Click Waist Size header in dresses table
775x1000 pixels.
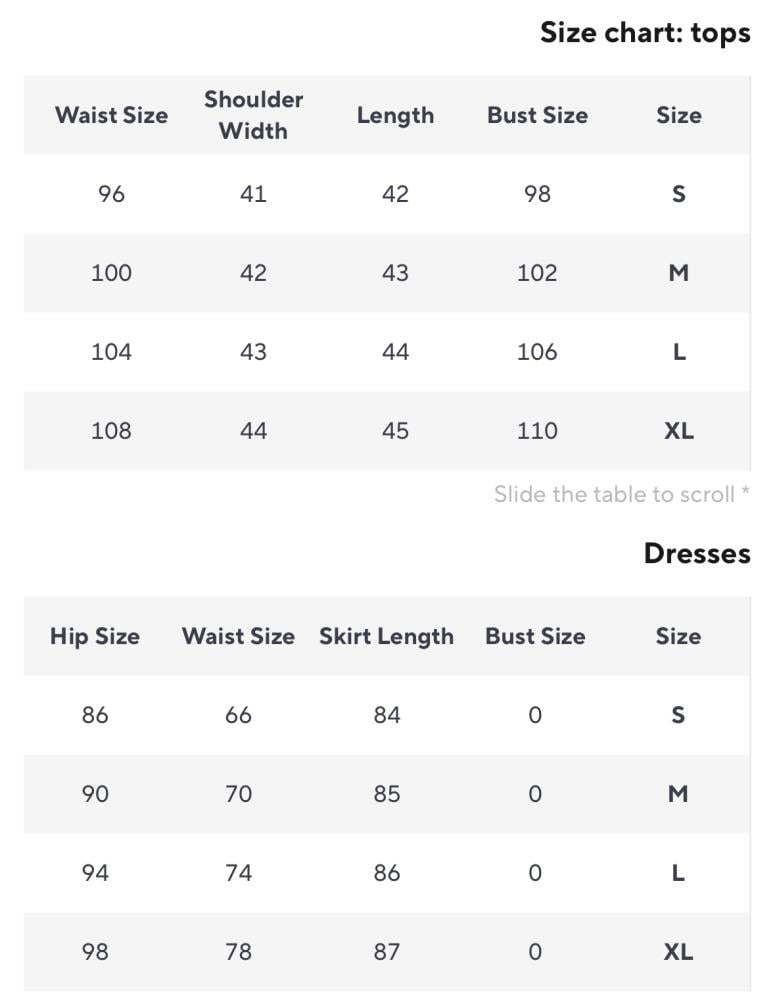coord(238,636)
